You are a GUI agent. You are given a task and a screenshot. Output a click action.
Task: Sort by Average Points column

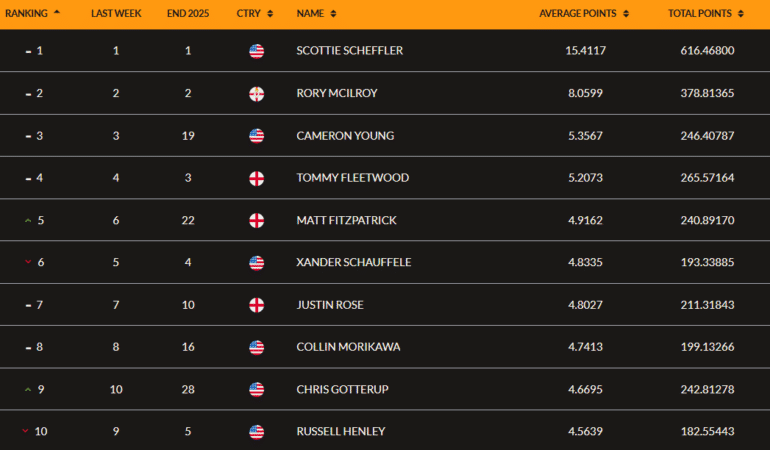(584, 14)
